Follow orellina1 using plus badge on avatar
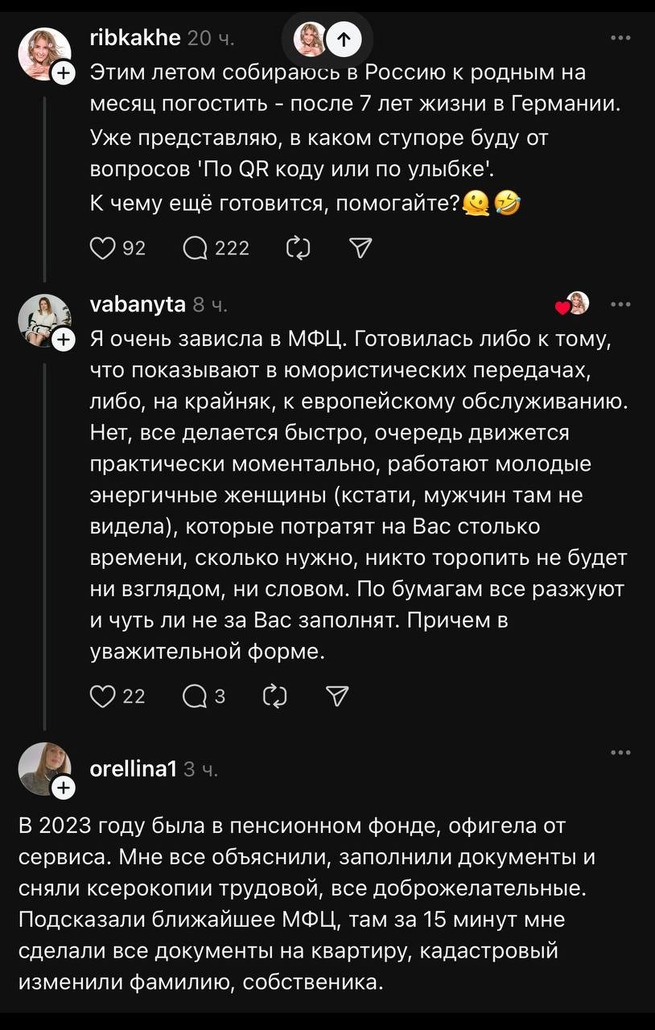This screenshot has height=1030, width=655. click(x=62, y=787)
